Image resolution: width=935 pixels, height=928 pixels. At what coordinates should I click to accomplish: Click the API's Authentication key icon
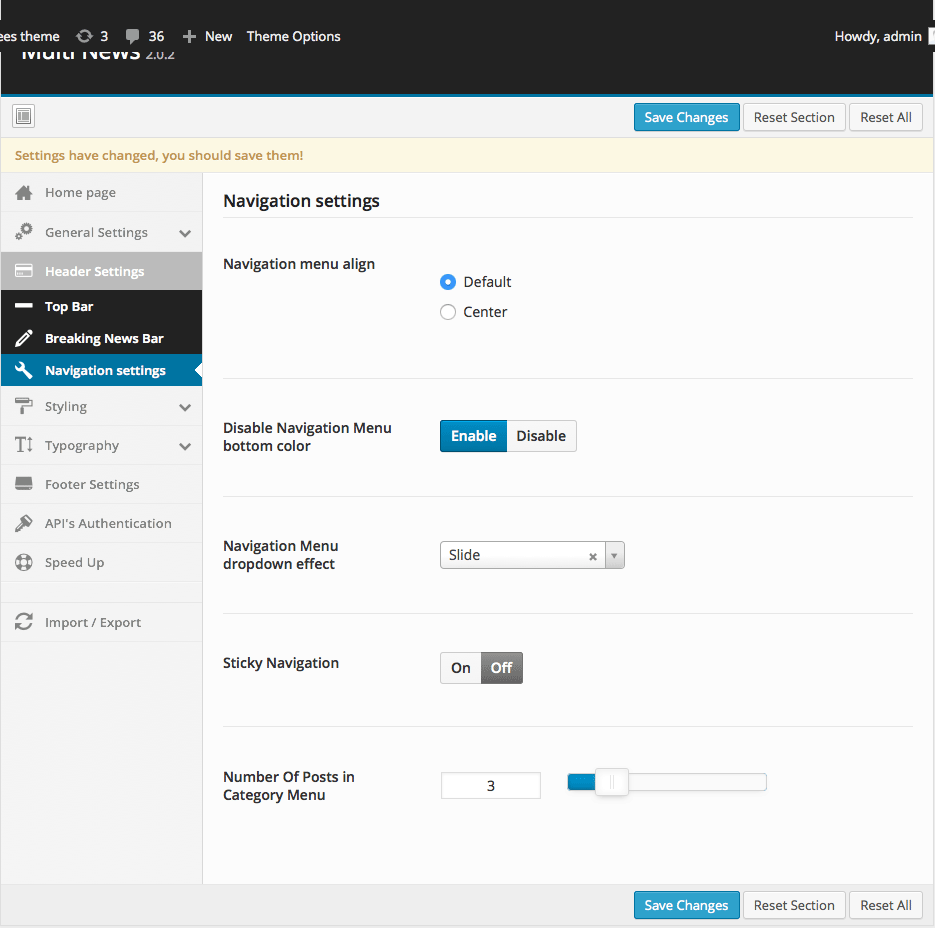pyautogui.click(x=24, y=524)
